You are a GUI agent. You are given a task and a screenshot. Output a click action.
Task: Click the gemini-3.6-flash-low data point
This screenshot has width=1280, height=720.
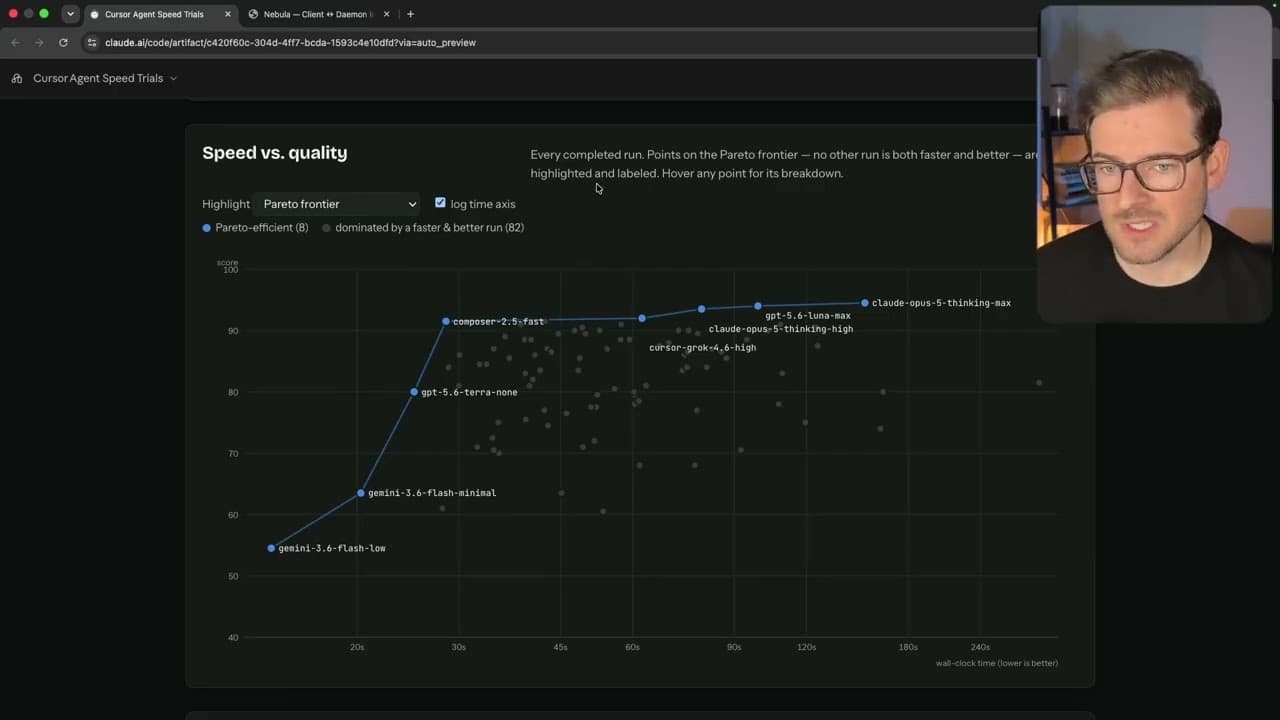[271, 548]
